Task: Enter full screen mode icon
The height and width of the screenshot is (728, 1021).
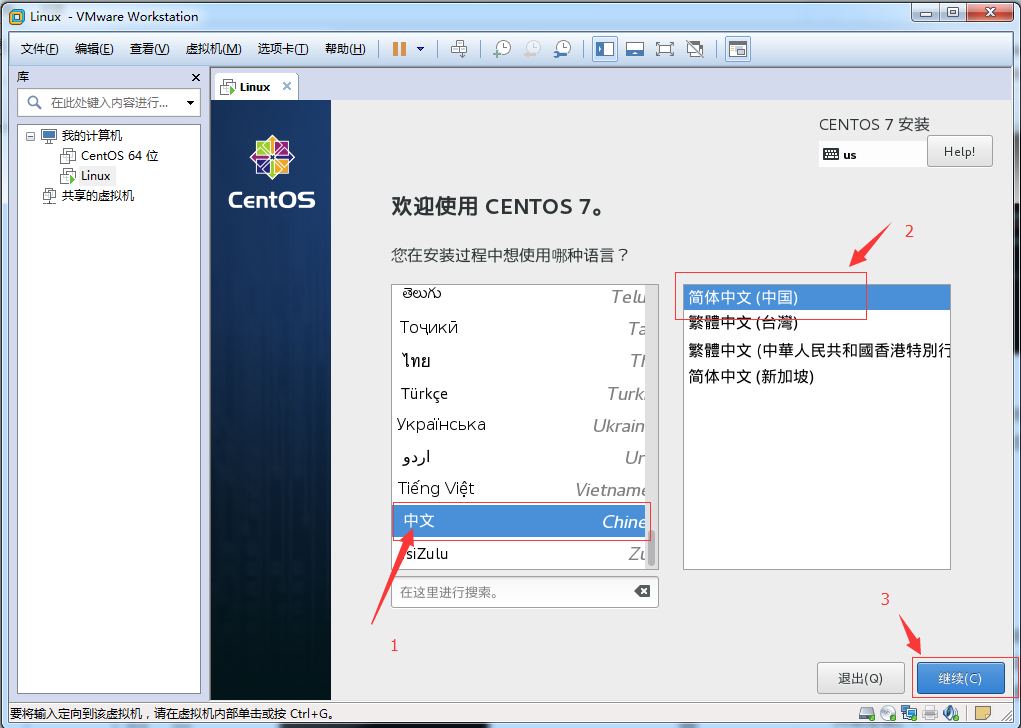Action: coord(665,49)
